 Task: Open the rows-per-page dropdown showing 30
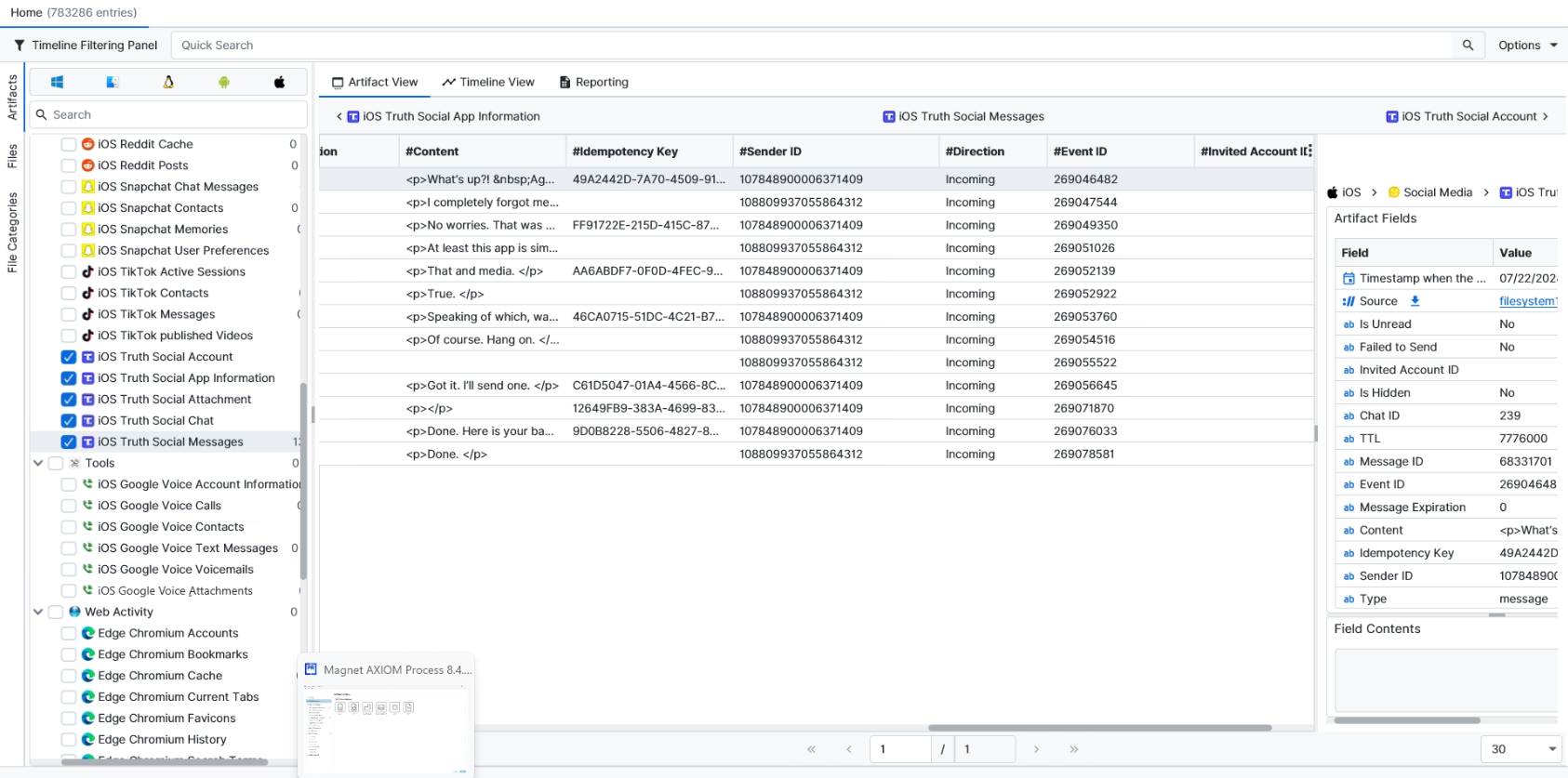coord(1522,749)
